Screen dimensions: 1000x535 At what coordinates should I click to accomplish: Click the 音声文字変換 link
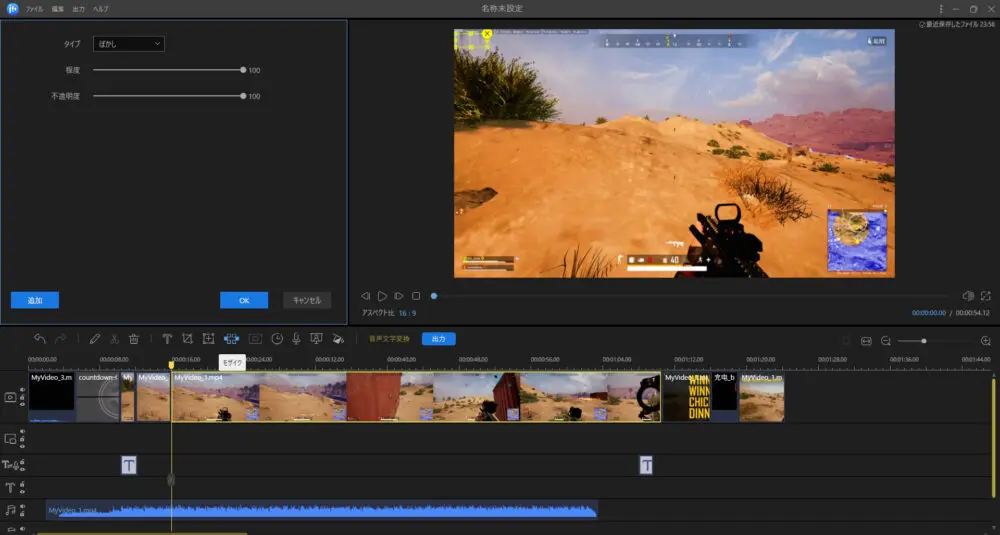(389, 339)
